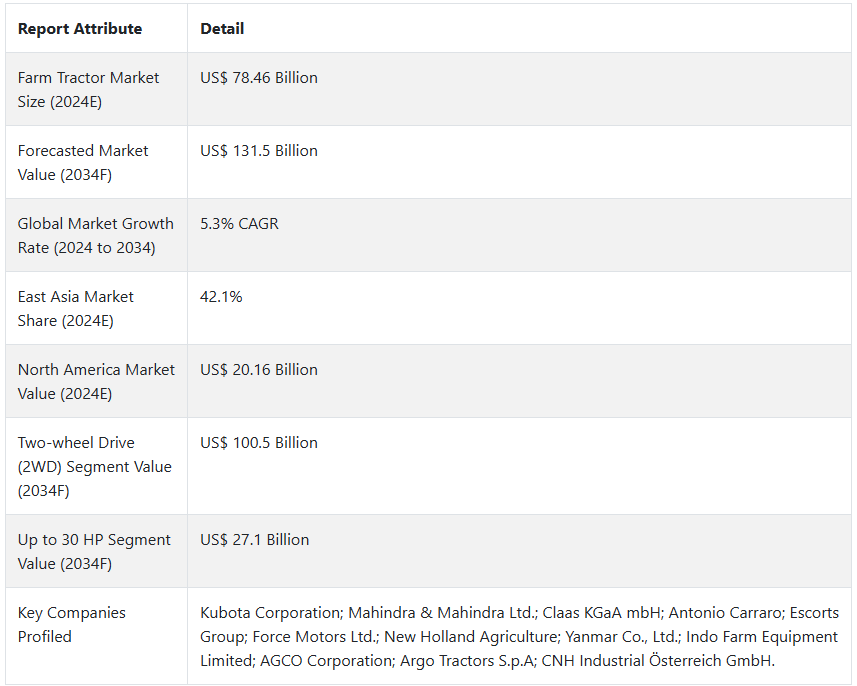Select the 'Forecasted Market Value (2034F)' cell

(97, 162)
